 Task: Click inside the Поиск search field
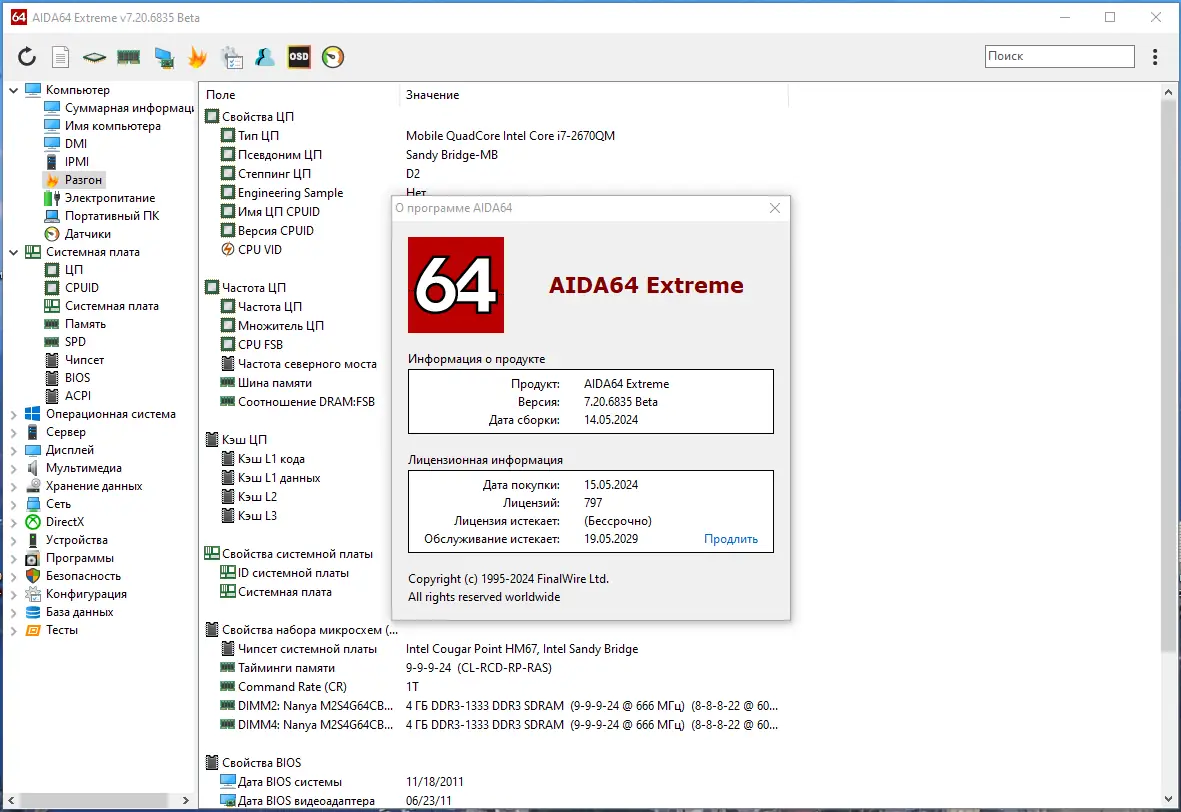(1059, 56)
